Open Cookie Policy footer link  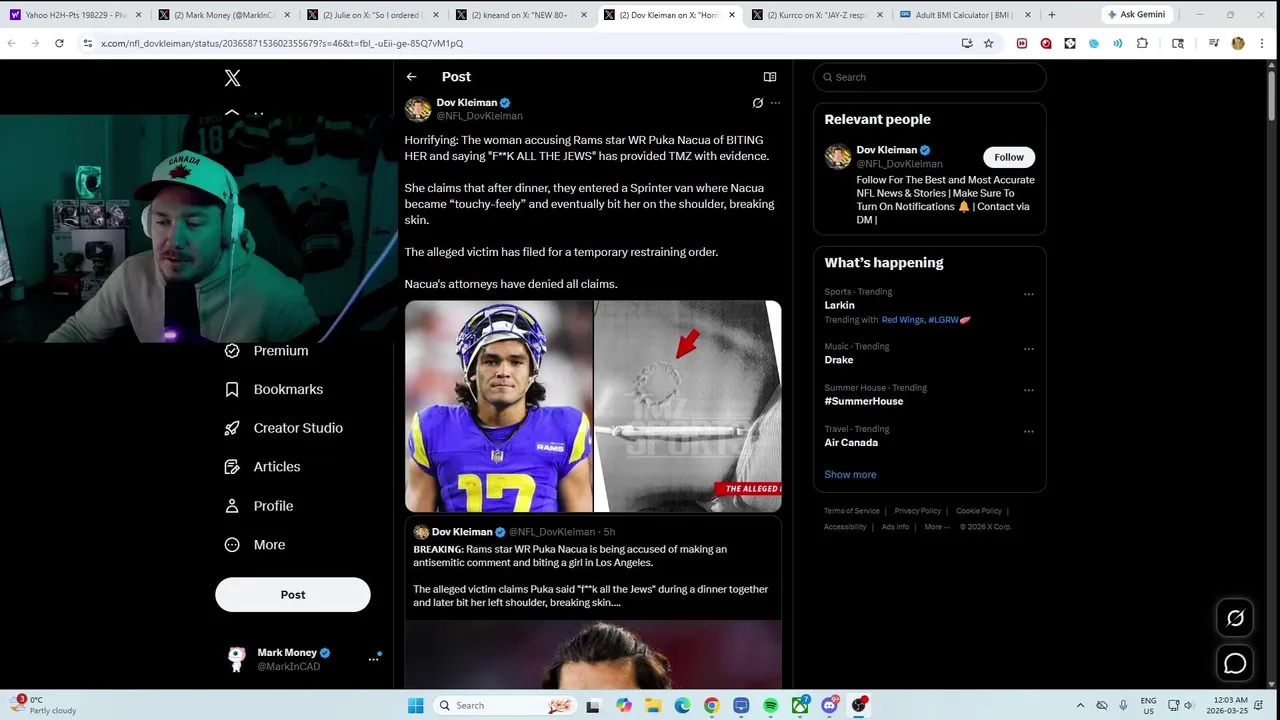978,511
